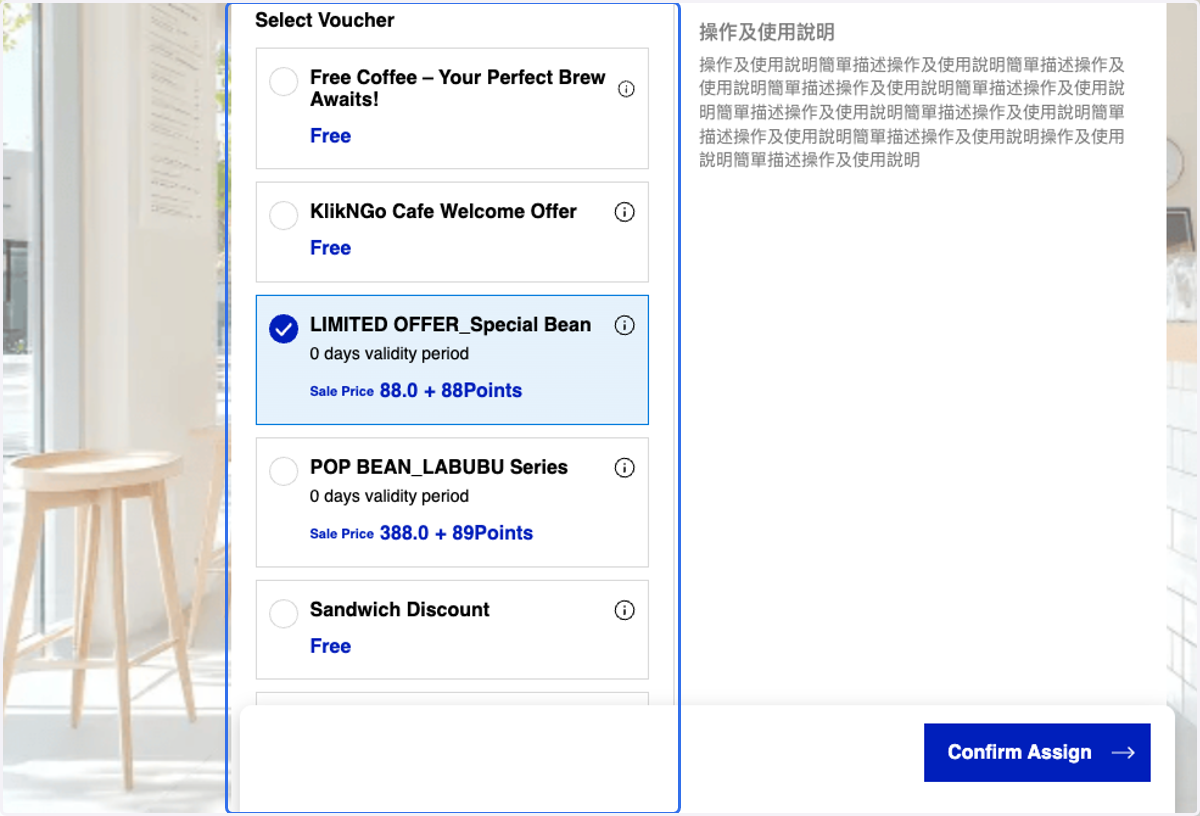Image resolution: width=1200 pixels, height=816 pixels.
Task: Open info icon for Sandwich Discount
Action: click(625, 610)
